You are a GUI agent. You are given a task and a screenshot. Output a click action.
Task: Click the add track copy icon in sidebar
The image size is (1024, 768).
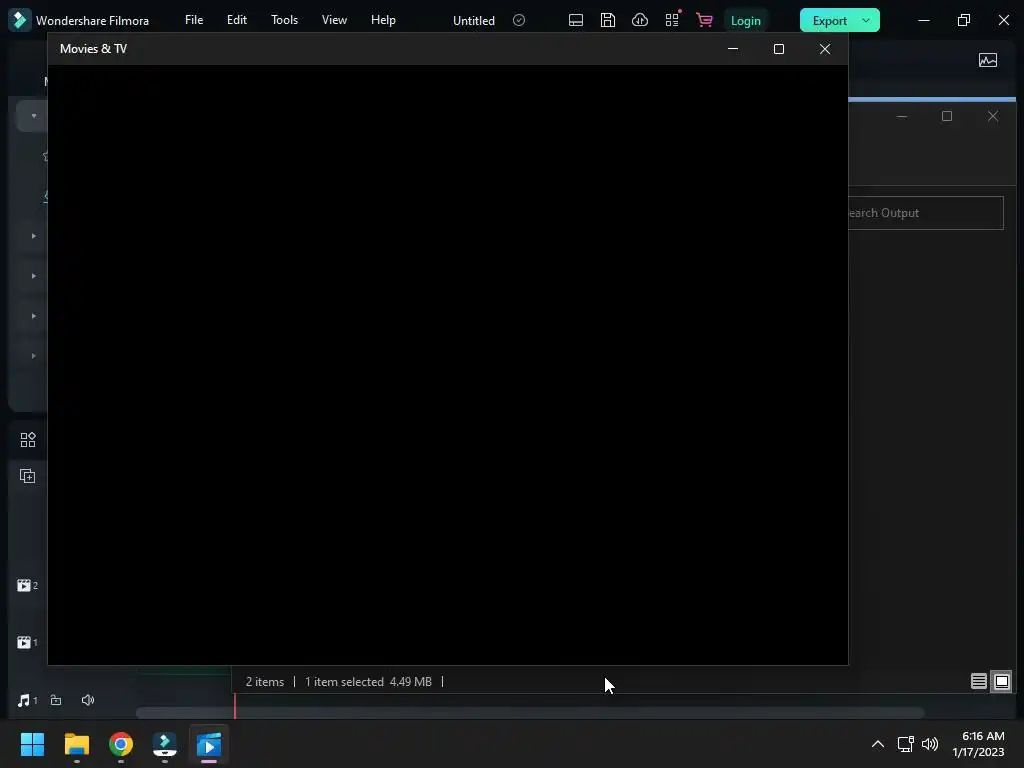(x=27, y=476)
